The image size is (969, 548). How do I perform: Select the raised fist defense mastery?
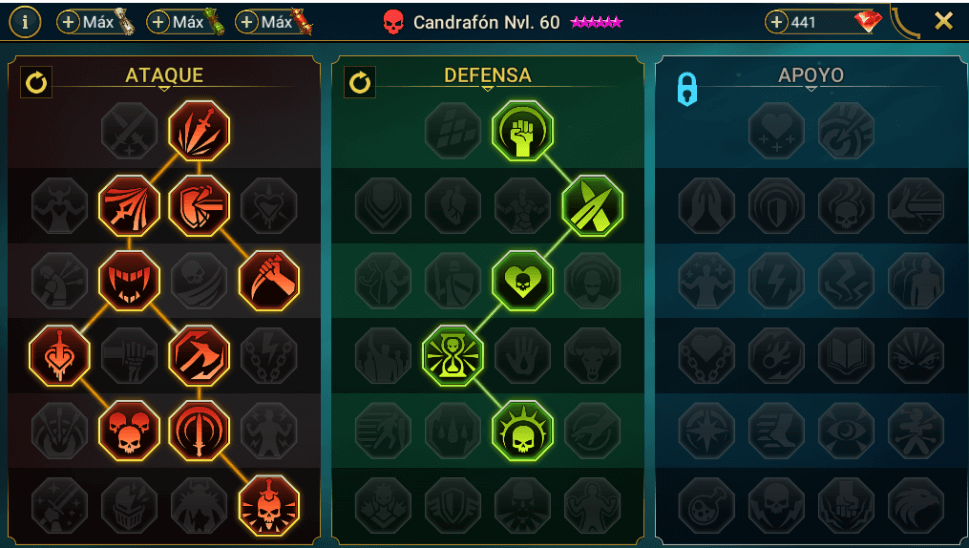522,131
